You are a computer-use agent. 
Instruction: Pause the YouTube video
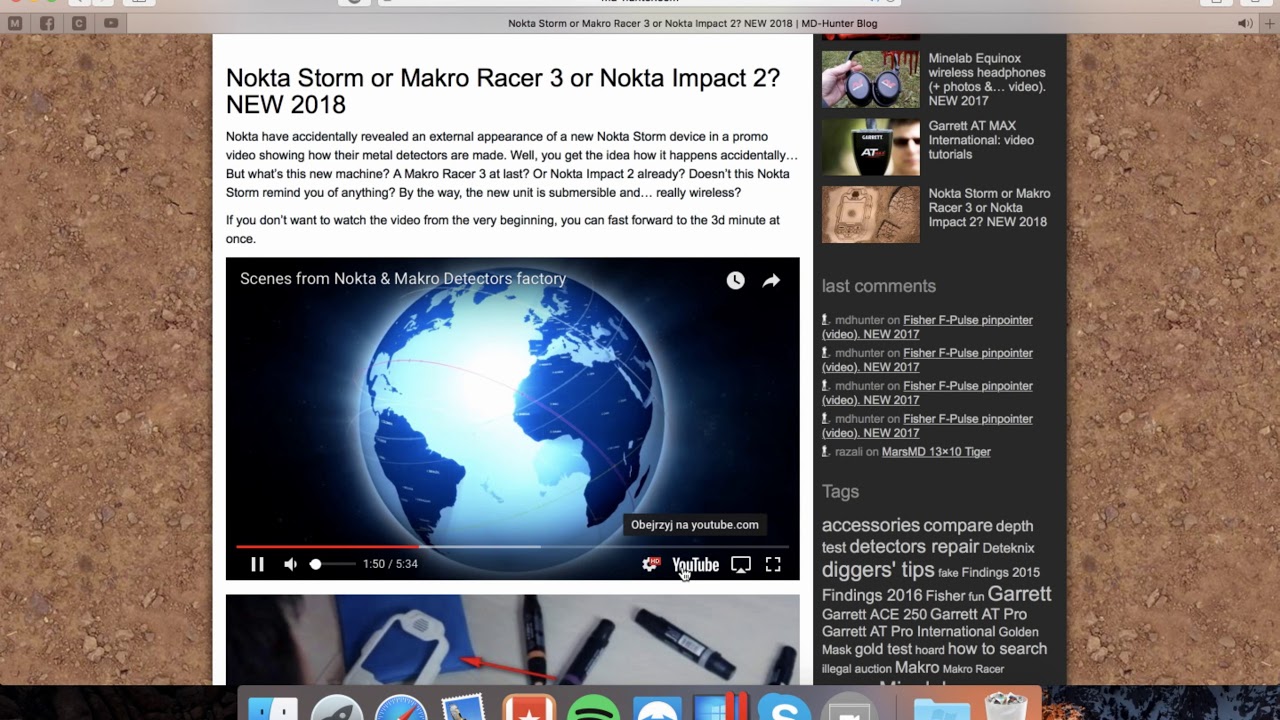(257, 564)
